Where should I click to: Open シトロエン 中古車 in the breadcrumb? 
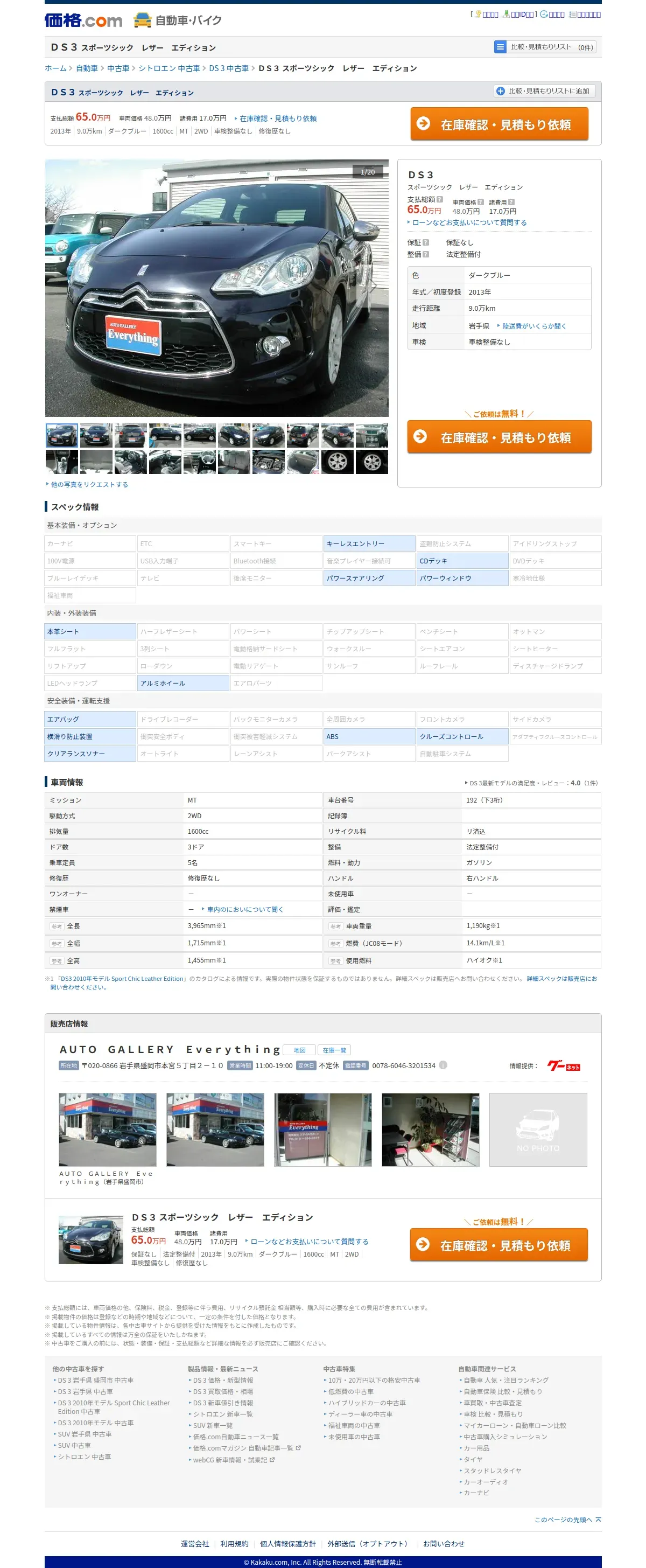point(169,68)
